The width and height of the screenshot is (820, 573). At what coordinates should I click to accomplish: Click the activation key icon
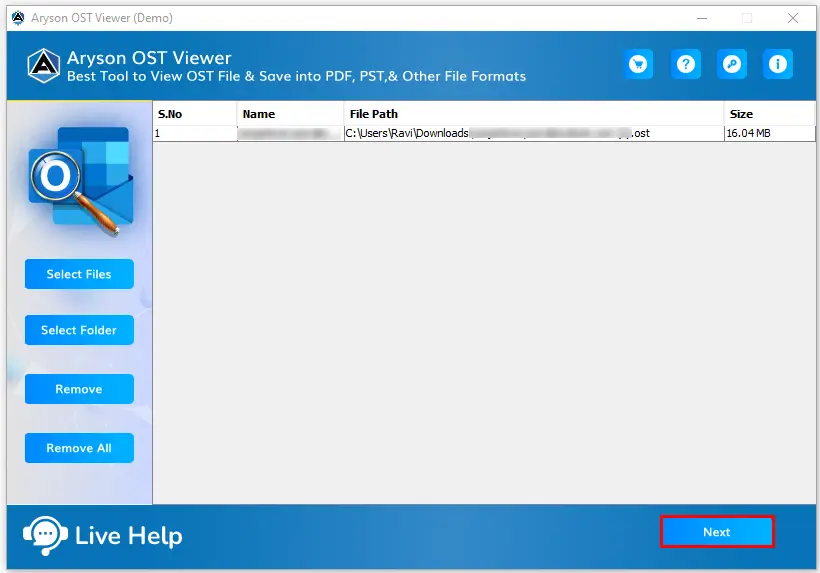point(732,64)
